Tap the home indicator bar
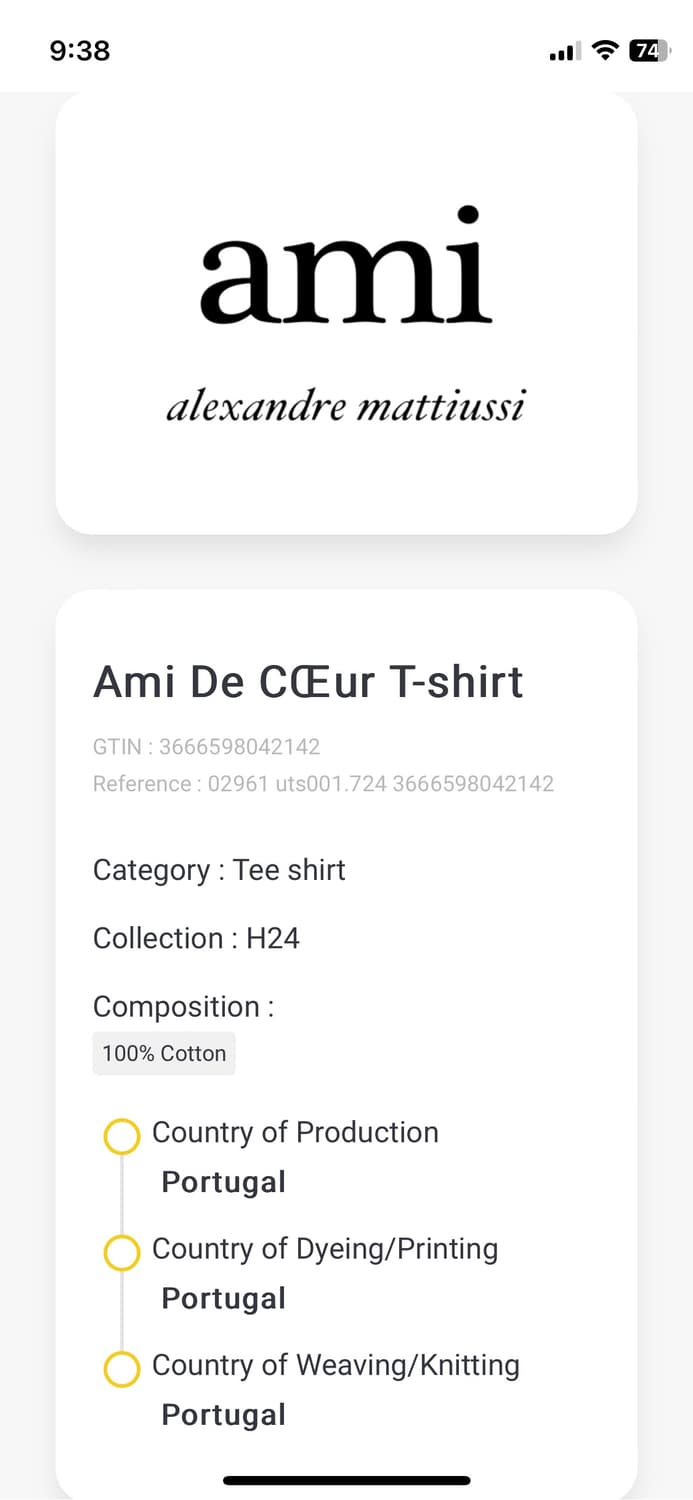The width and height of the screenshot is (693, 1500). coord(346,1480)
